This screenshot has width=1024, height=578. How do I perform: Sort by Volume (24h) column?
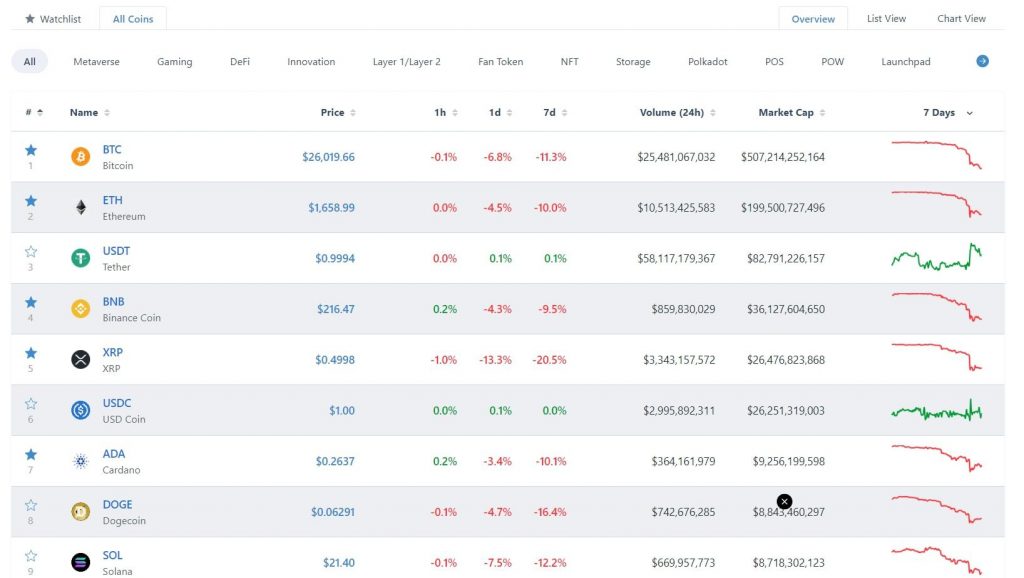[x=677, y=112]
